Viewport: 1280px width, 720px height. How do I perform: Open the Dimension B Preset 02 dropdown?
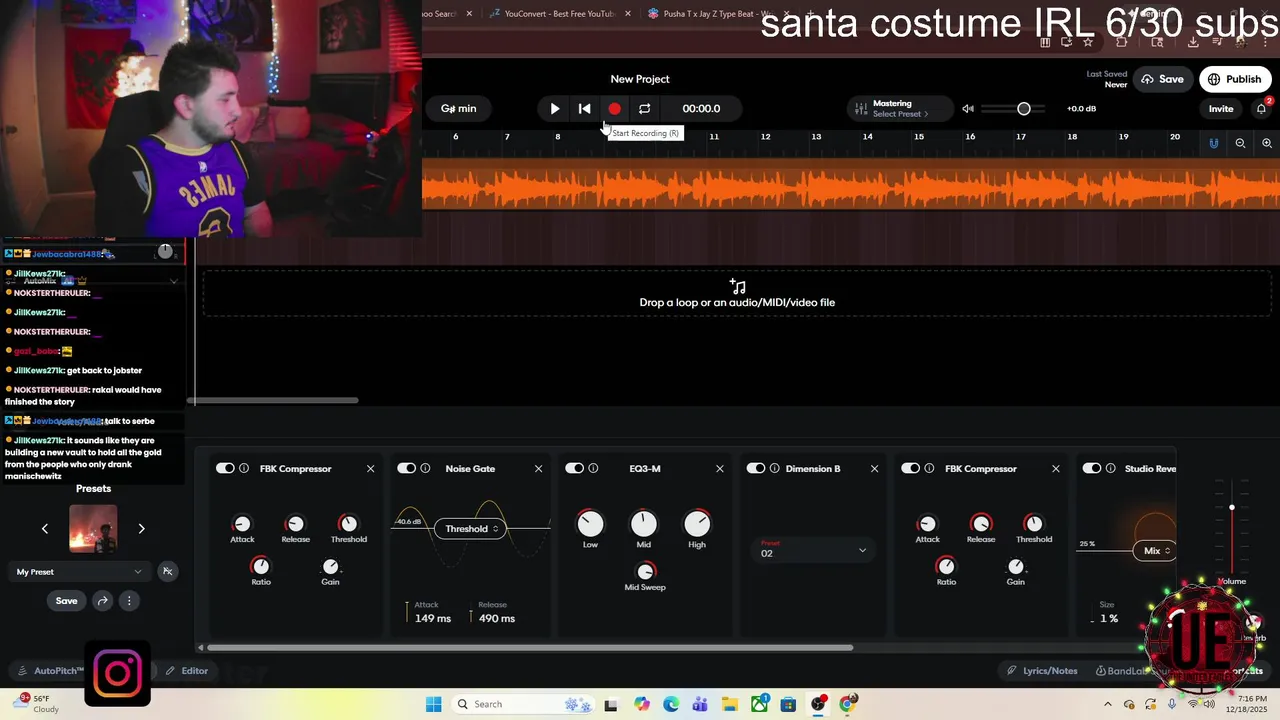(813, 550)
